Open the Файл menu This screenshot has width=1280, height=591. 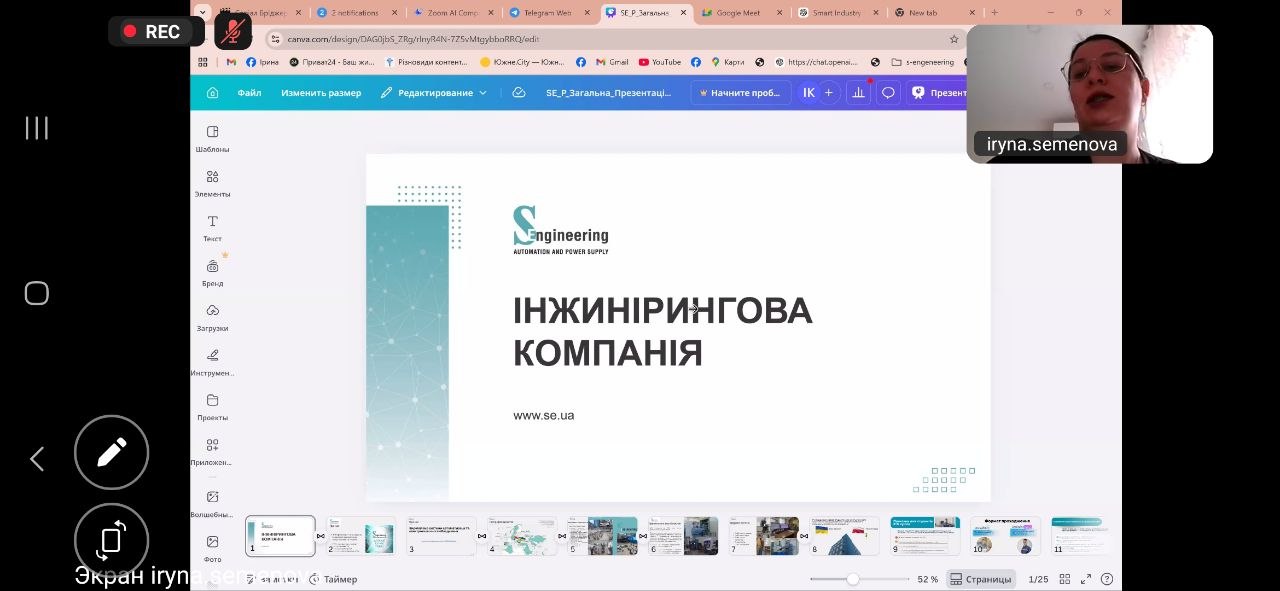[x=249, y=93]
